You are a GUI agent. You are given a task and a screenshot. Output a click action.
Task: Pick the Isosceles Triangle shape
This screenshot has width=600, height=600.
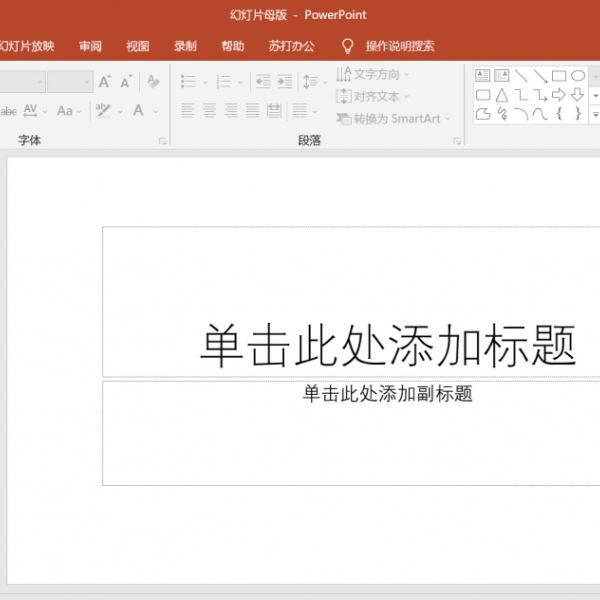pos(502,96)
